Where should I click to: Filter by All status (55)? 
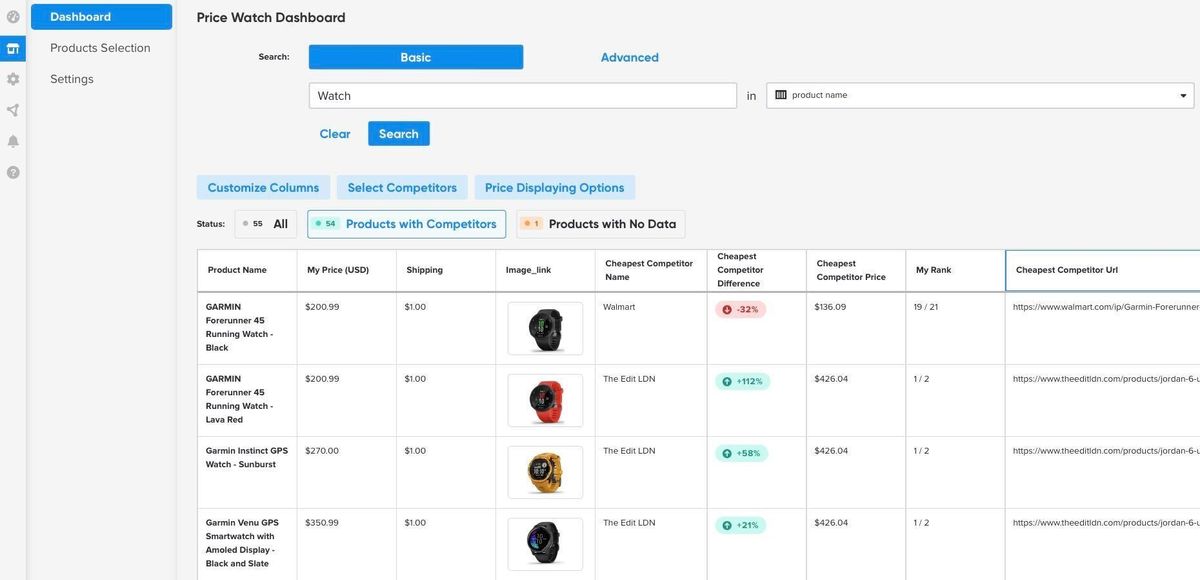[x=266, y=224]
